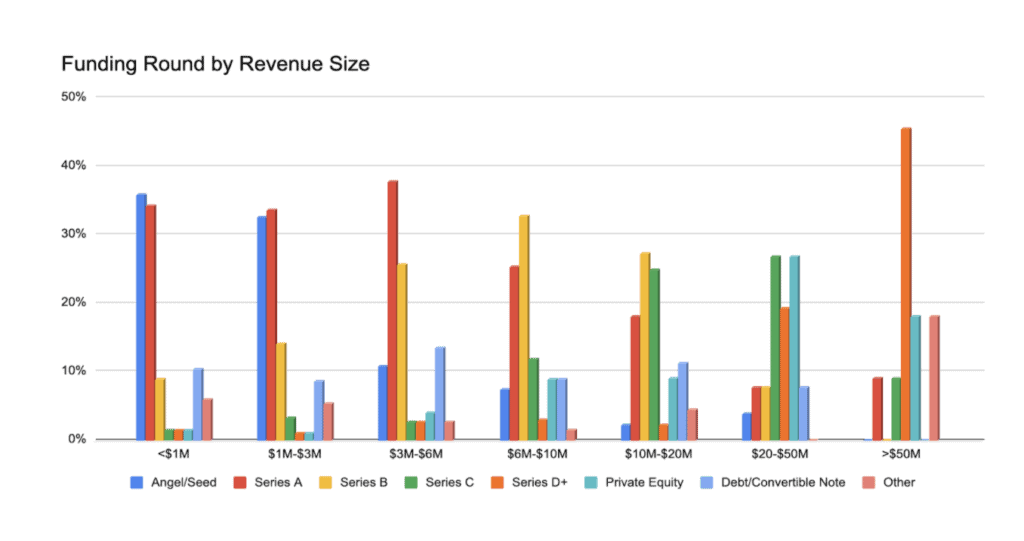
Task: Click the $20-$50M axis label
Action: coord(780,453)
